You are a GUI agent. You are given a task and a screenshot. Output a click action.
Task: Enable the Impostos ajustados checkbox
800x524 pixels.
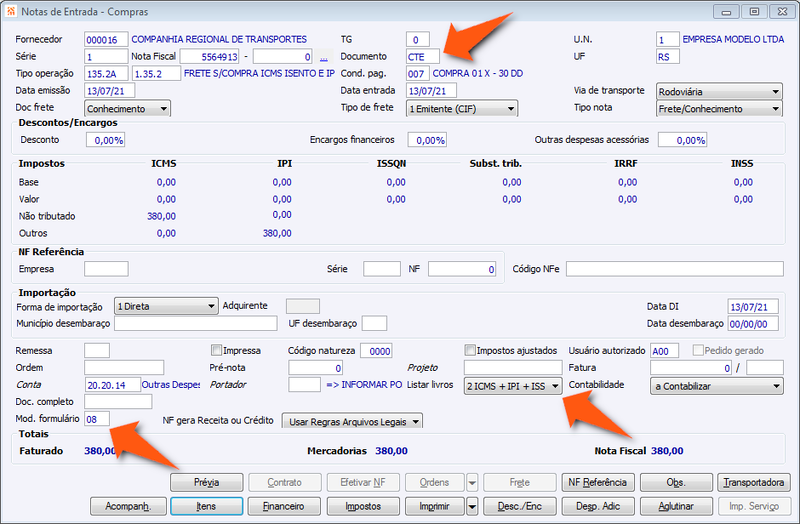(470, 350)
